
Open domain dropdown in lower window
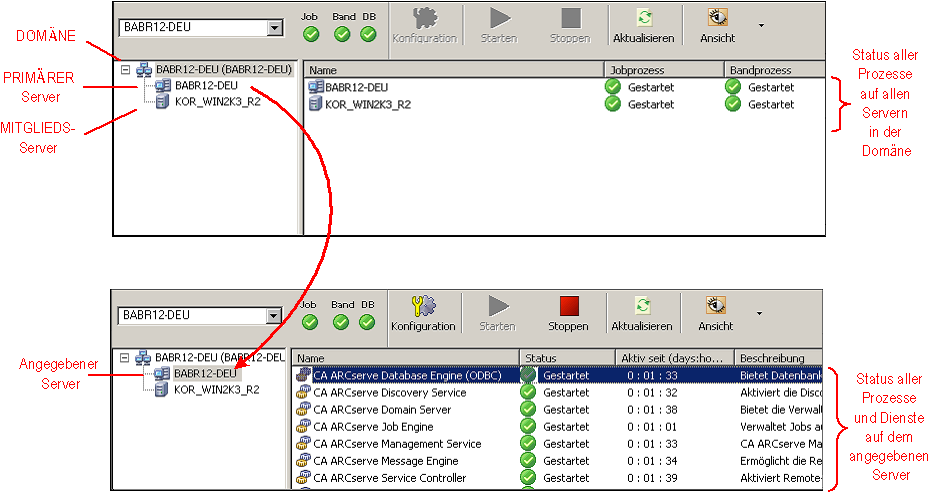point(273,315)
